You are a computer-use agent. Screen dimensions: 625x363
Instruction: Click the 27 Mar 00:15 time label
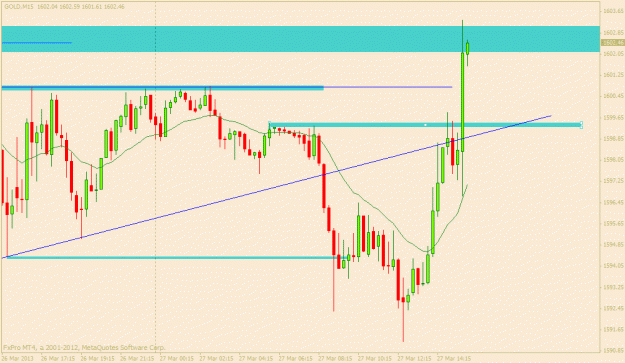(177, 358)
